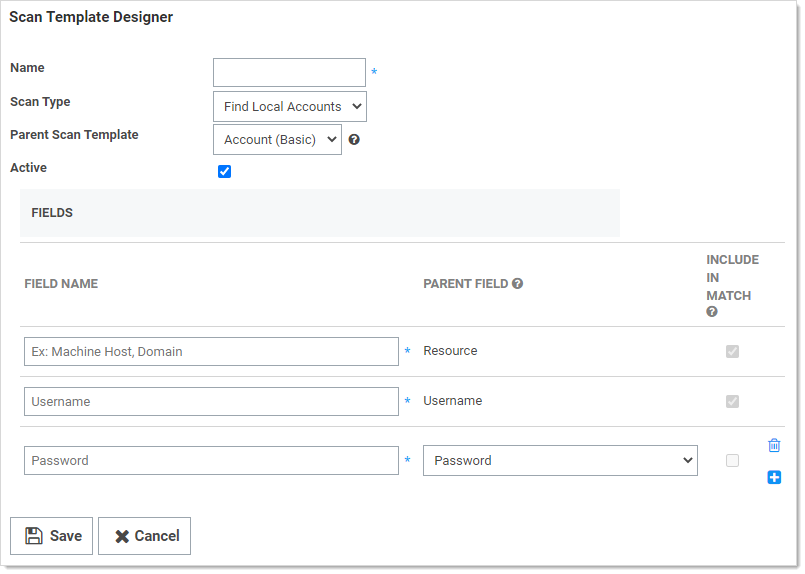805x574 pixels.
Task: Click Include in Match checkbox for Resource row
Action: pos(732,352)
